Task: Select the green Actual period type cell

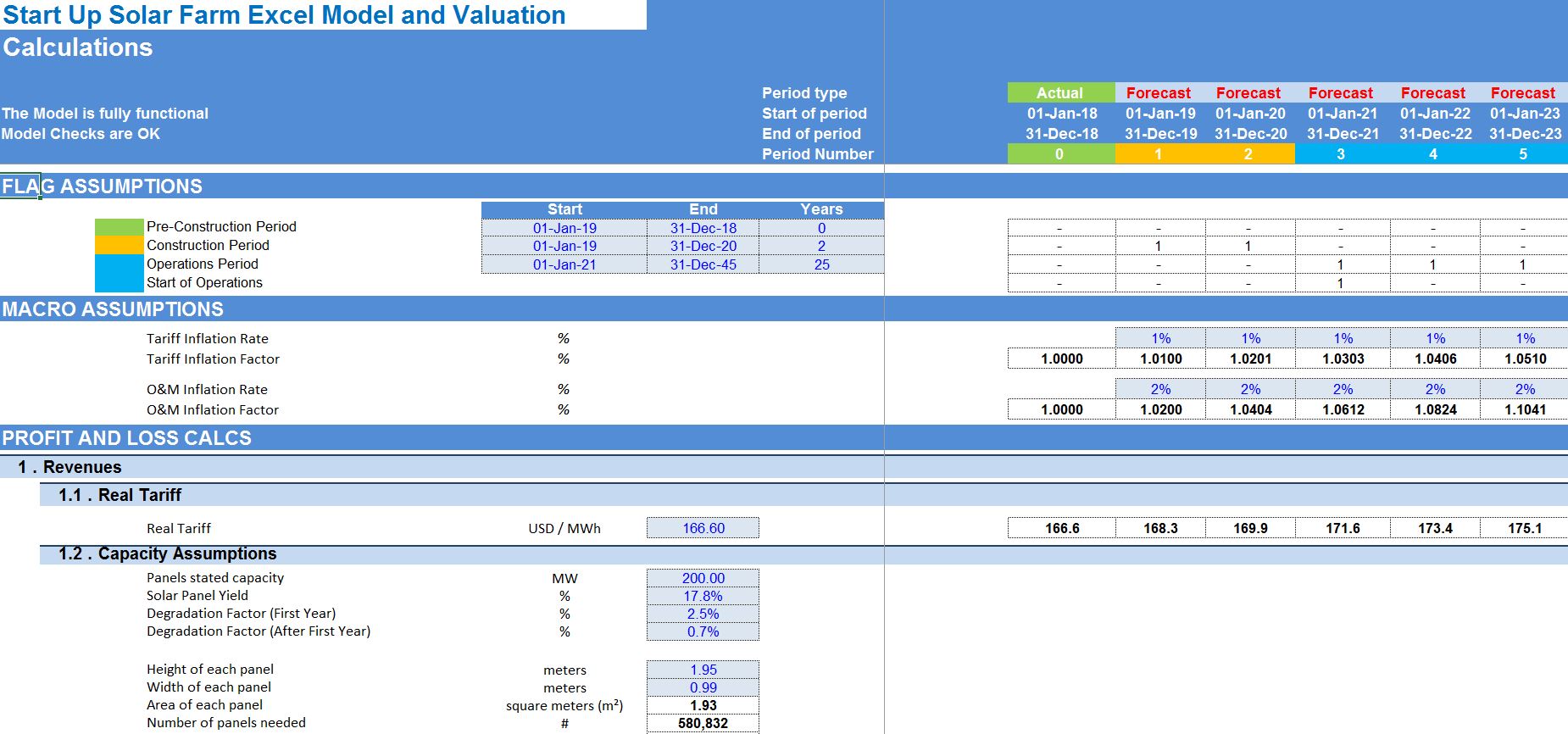Action: pyautogui.click(x=1060, y=92)
